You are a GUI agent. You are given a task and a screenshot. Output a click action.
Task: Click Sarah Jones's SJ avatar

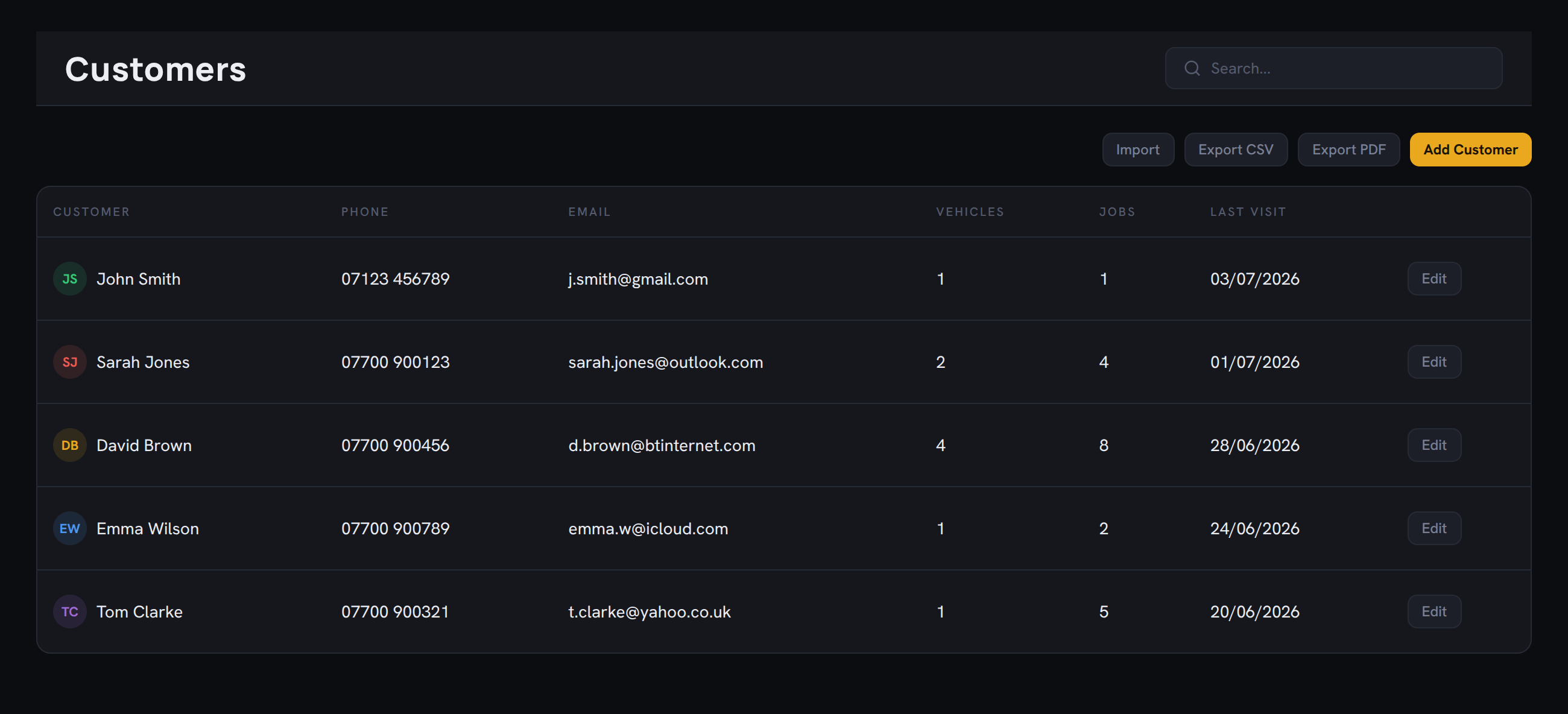[x=69, y=362]
